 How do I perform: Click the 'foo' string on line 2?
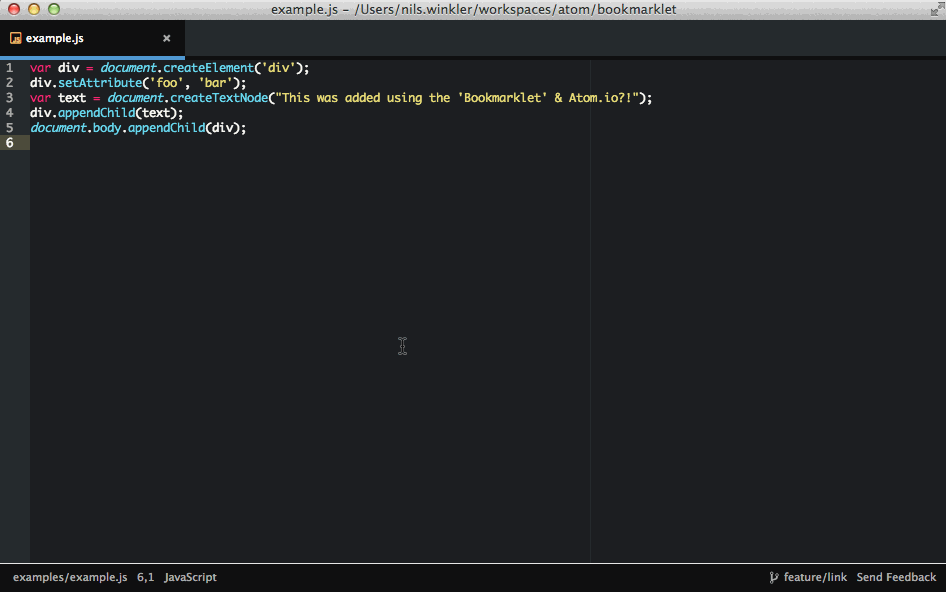tap(166, 83)
